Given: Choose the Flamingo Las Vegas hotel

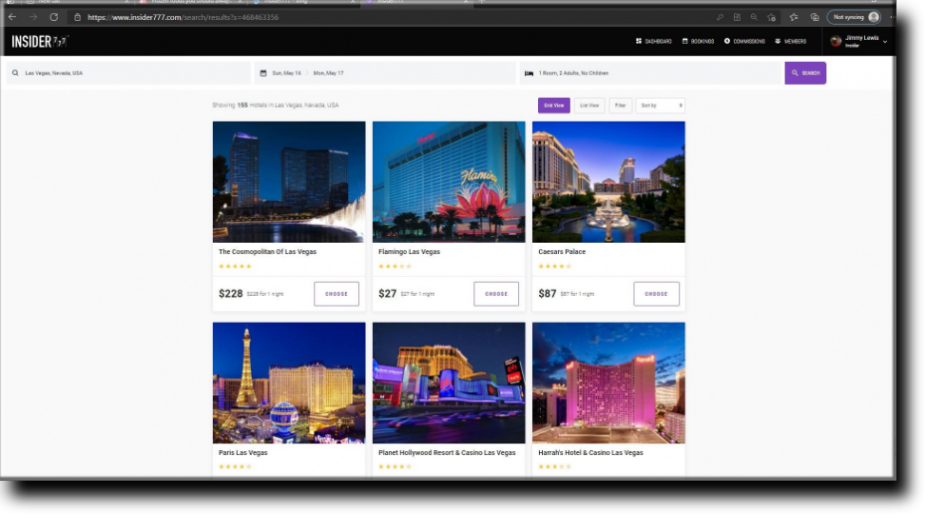Looking at the screenshot, I should coord(496,294).
